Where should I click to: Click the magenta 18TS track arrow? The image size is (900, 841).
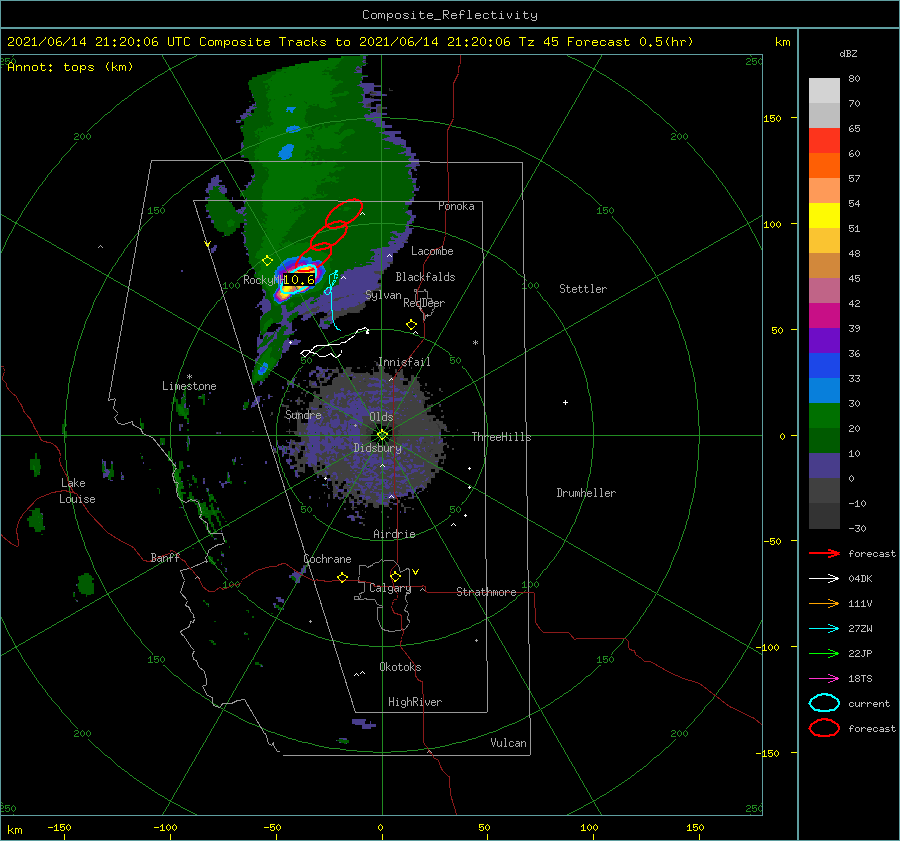[824, 679]
